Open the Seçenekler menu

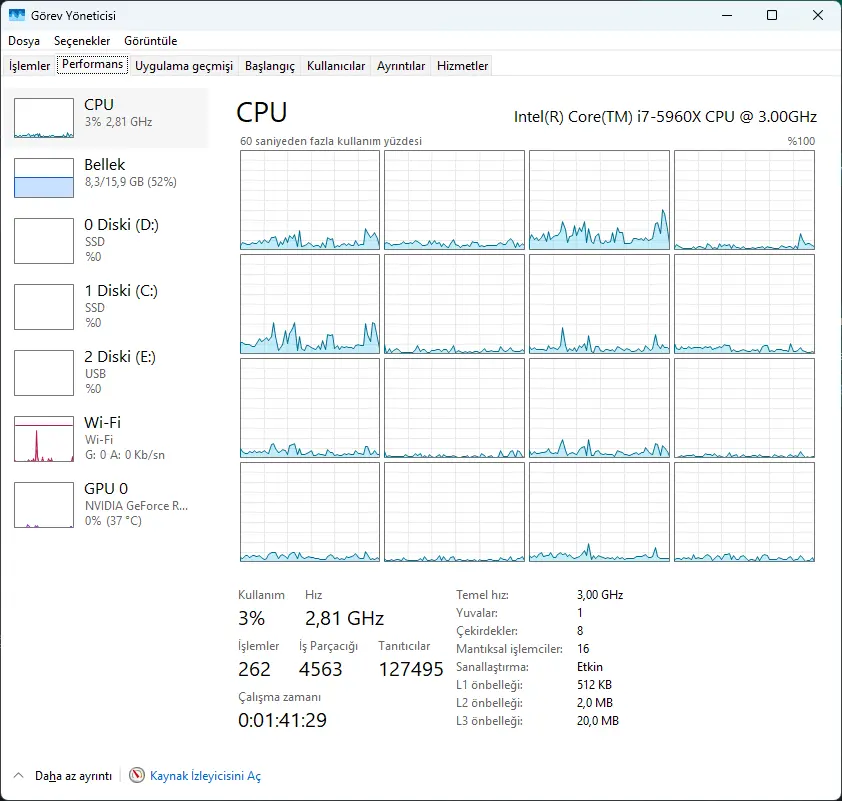pyautogui.click(x=82, y=41)
